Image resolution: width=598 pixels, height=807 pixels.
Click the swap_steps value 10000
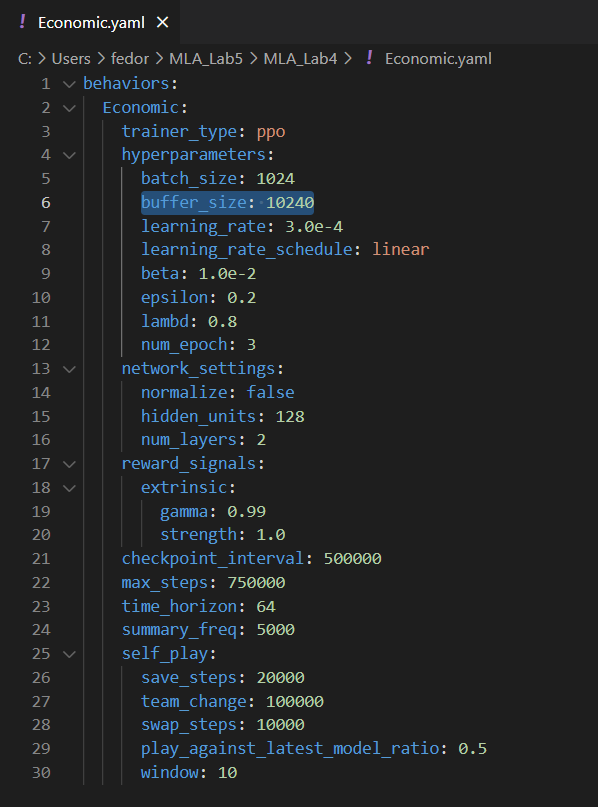(280, 725)
